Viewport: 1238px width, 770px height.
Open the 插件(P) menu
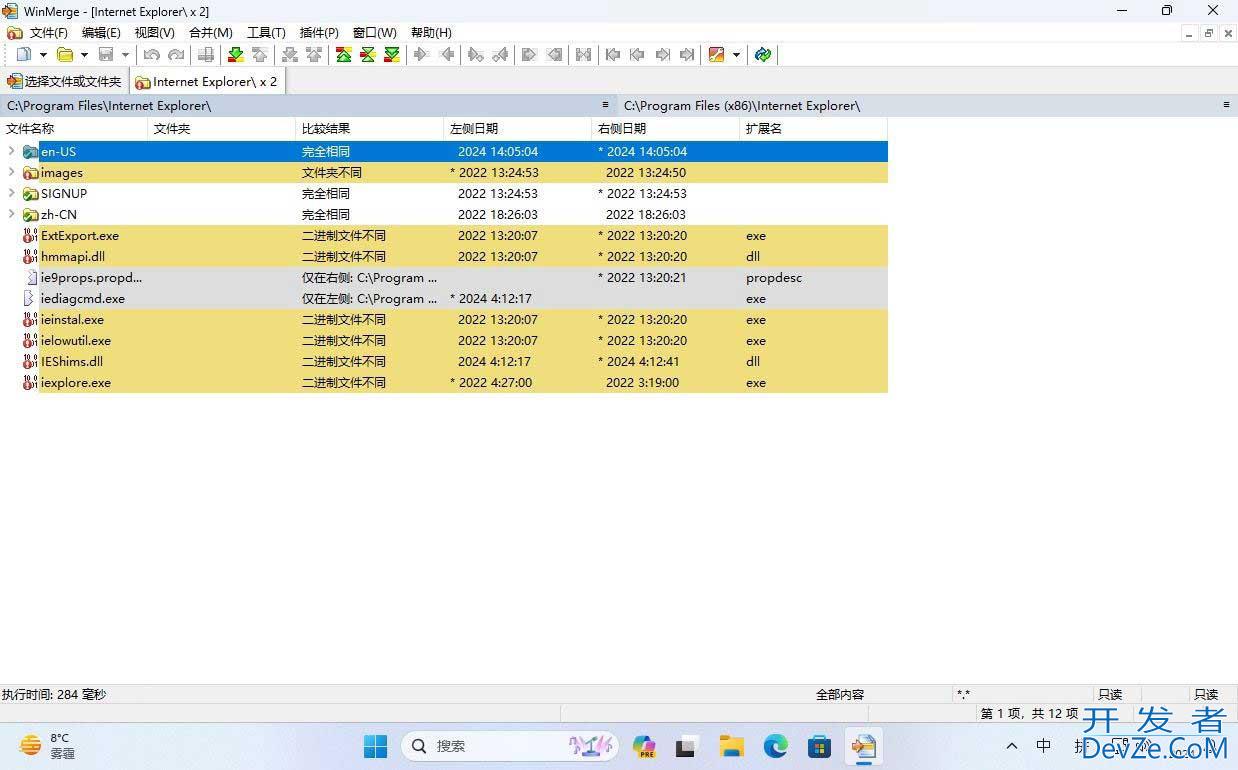pos(319,33)
